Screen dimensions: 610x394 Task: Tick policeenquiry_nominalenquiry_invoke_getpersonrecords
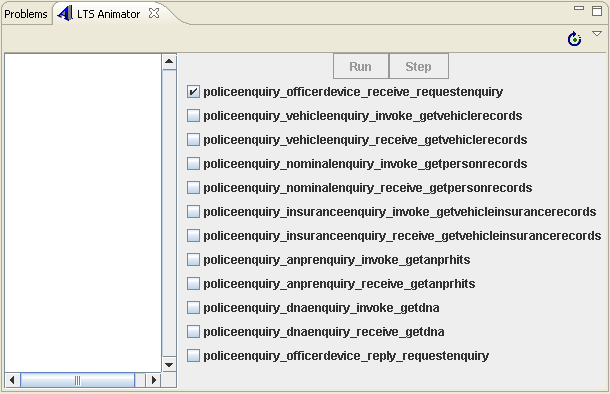[193, 164]
